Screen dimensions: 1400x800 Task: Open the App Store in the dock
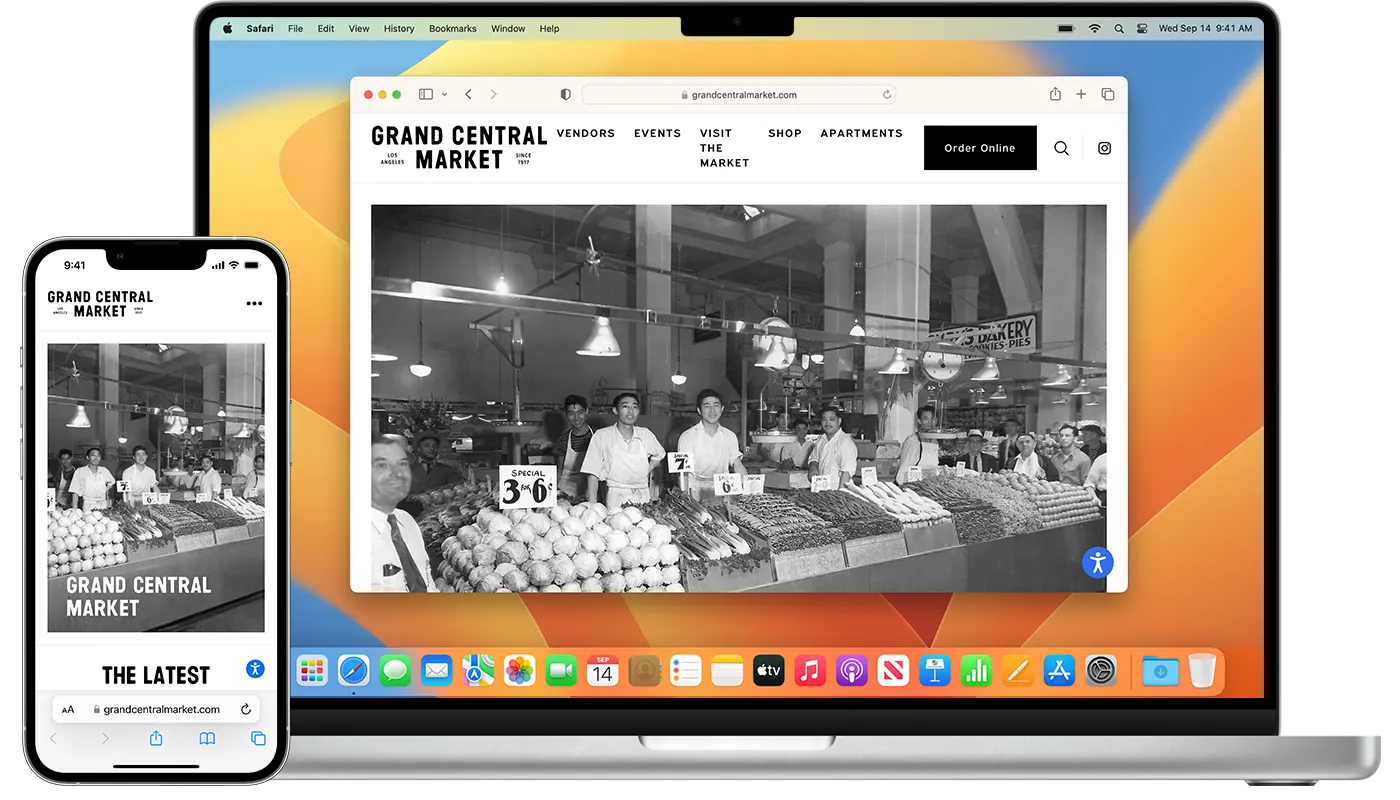[x=1059, y=671]
